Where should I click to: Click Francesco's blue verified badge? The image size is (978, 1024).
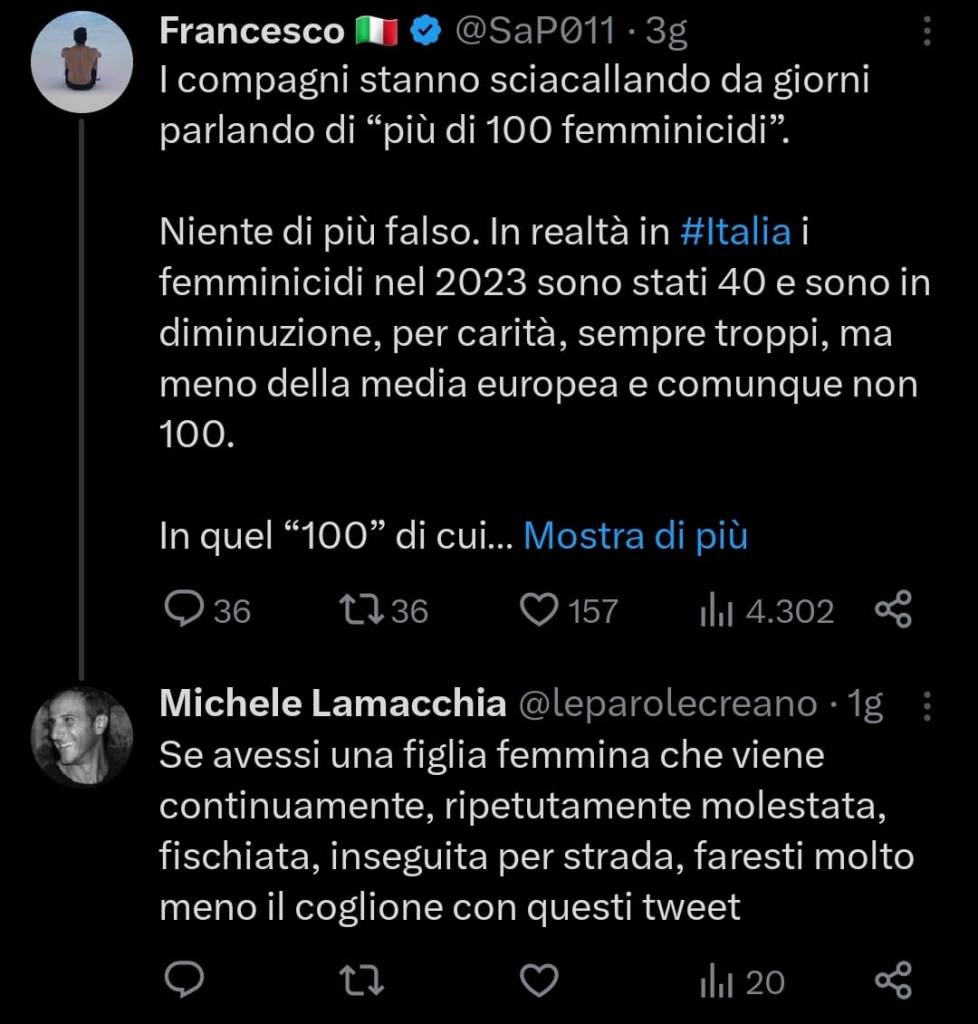[426, 33]
